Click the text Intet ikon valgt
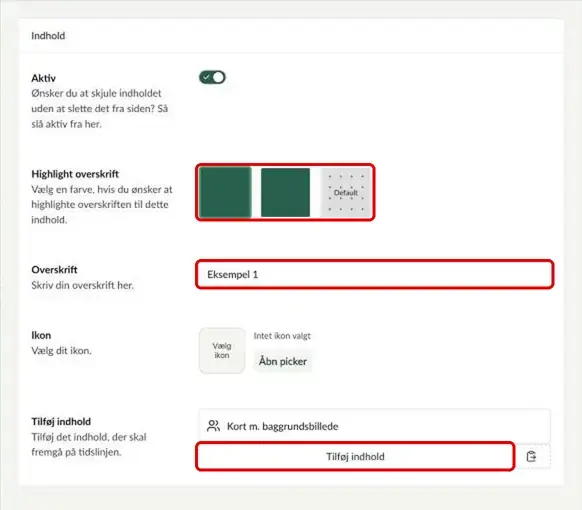Screen dimensions: 582x510 click(282, 336)
